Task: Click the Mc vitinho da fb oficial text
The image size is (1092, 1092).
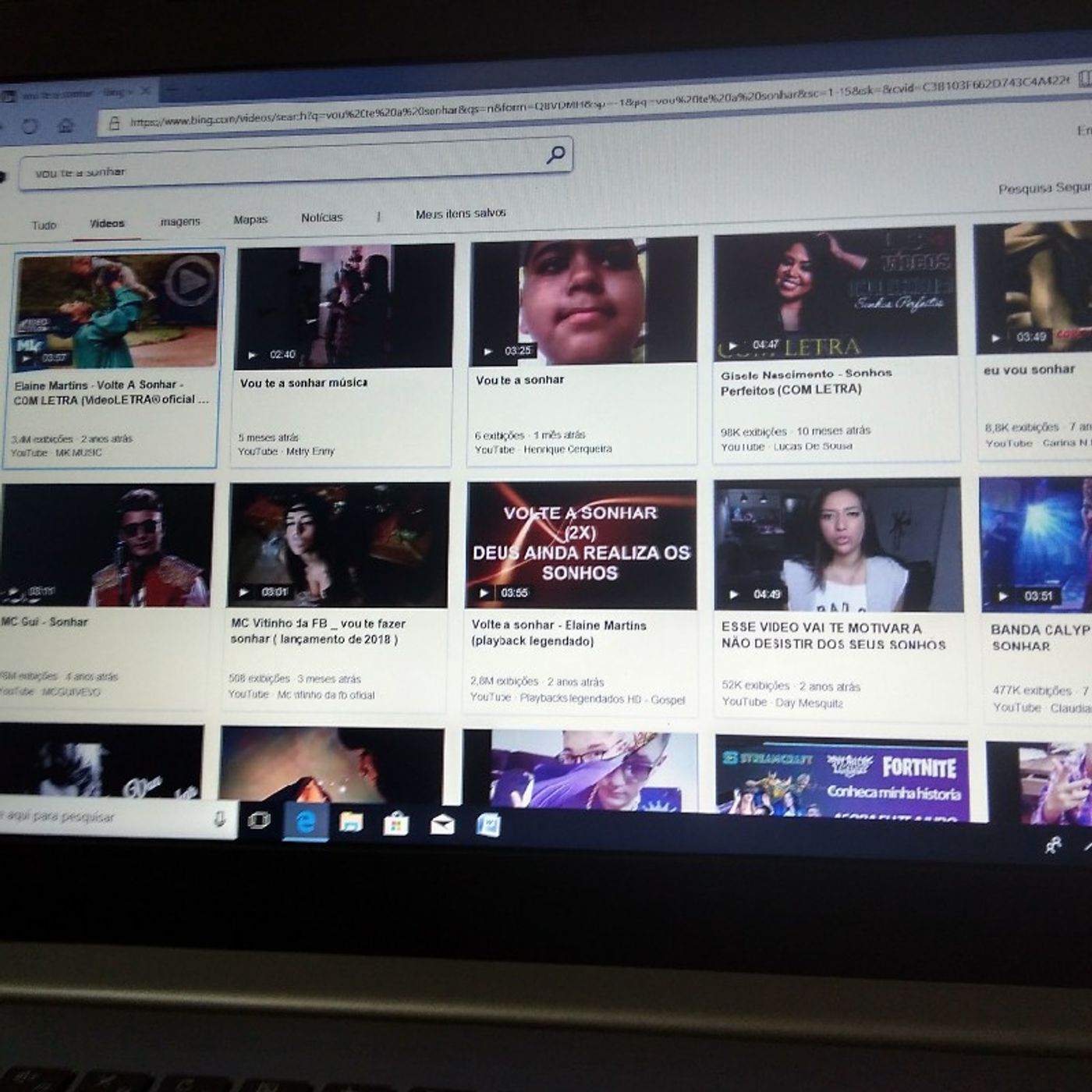Action: coord(326,695)
